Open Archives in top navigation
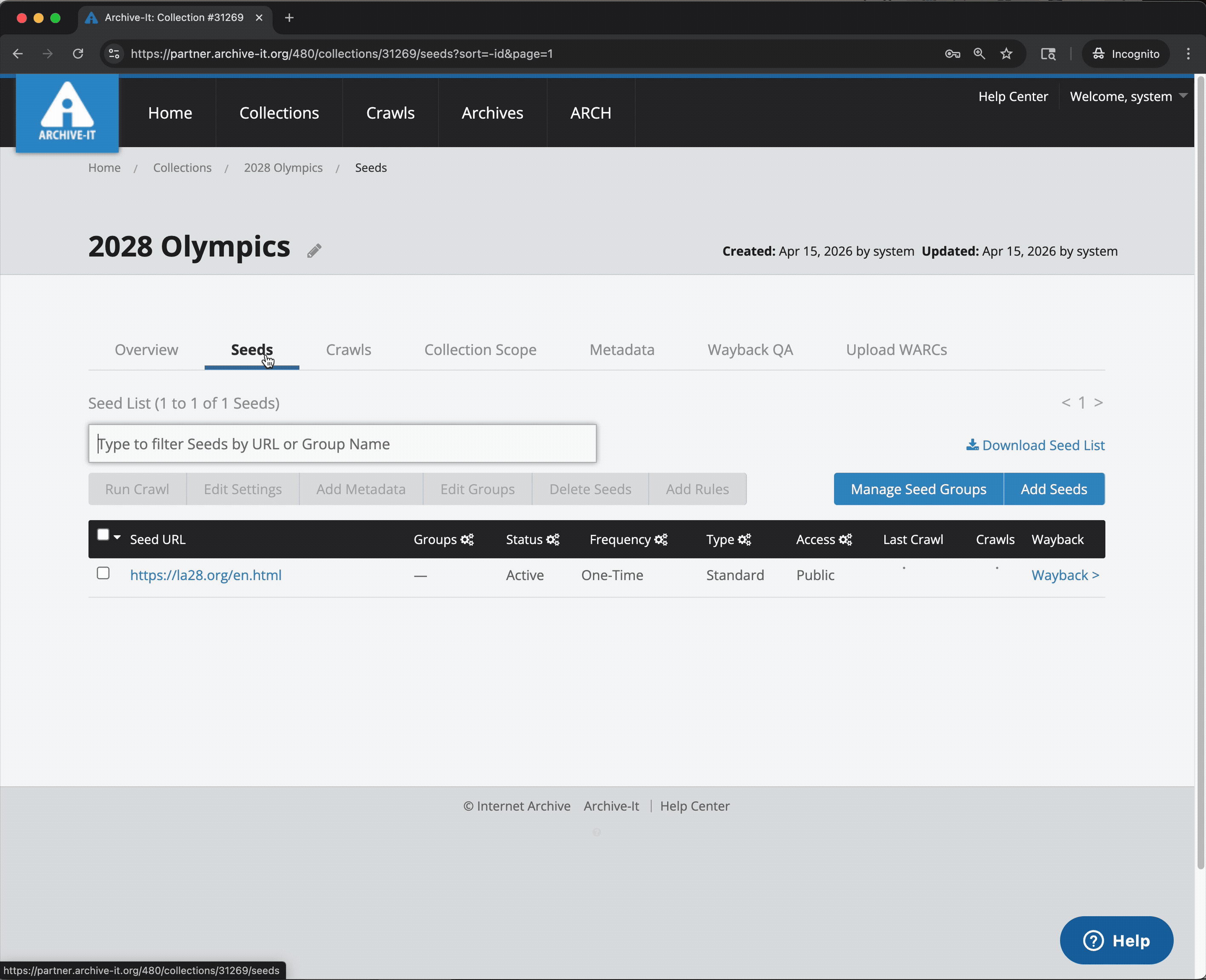 click(492, 113)
